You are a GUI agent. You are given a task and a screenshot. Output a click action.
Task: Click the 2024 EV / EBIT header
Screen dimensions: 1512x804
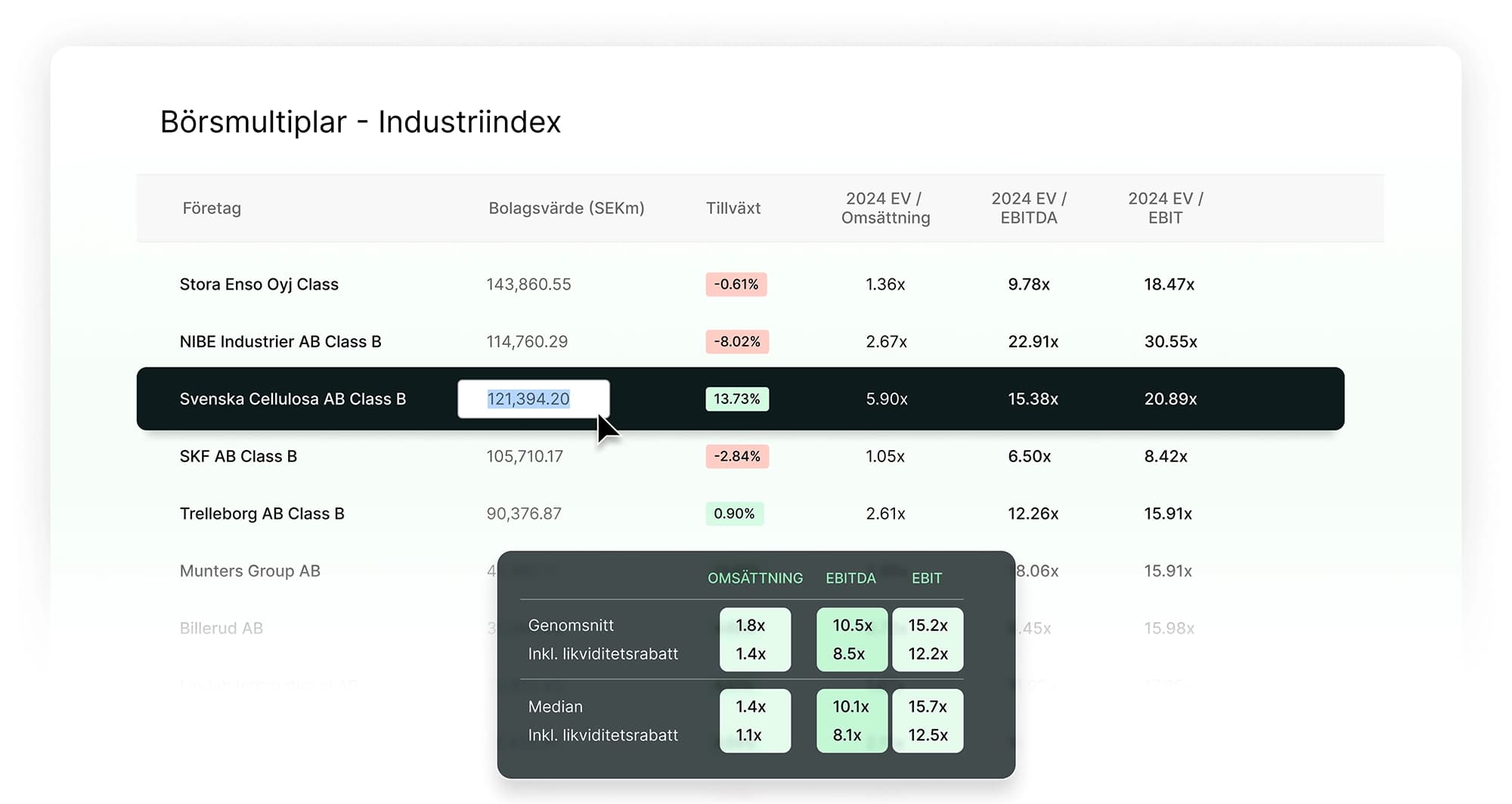coord(1166,208)
